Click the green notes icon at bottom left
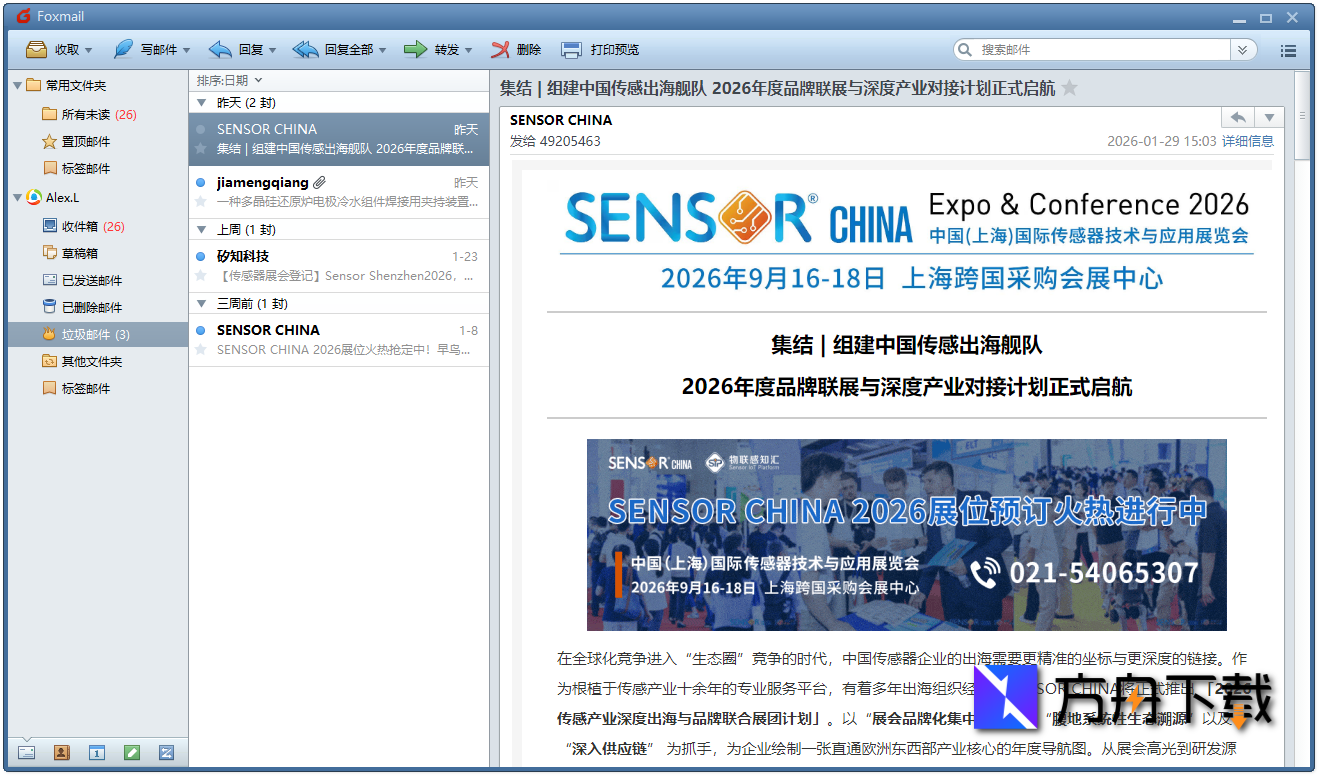The height and width of the screenshot is (776, 1319). 133,751
